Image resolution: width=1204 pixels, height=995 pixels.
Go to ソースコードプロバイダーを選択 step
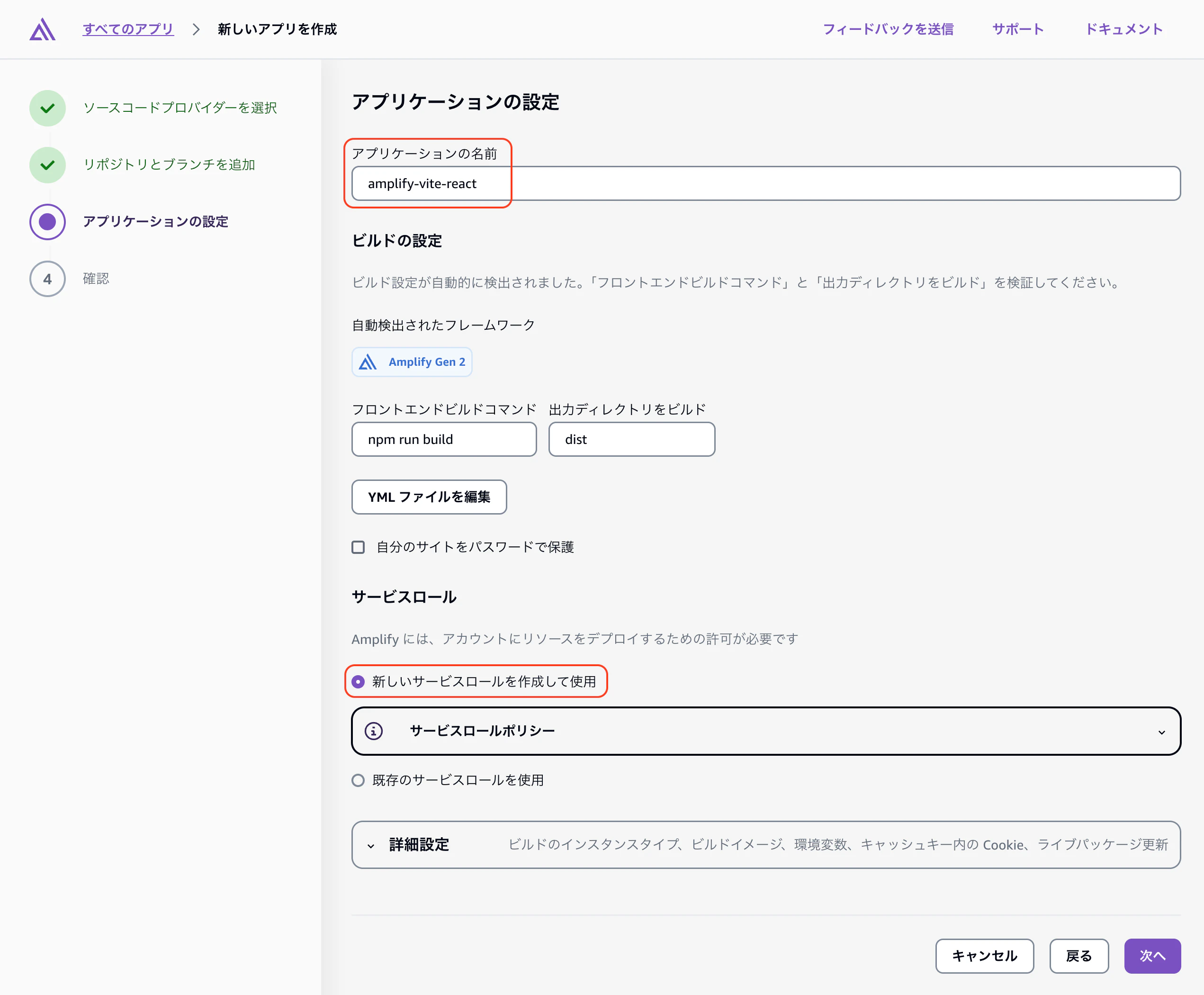coord(180,108)
